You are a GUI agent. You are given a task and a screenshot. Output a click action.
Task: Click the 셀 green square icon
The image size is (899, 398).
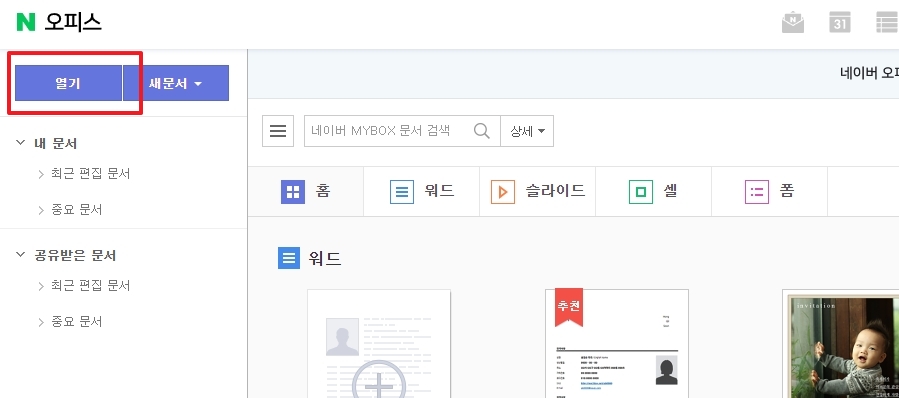click(641, 192)
